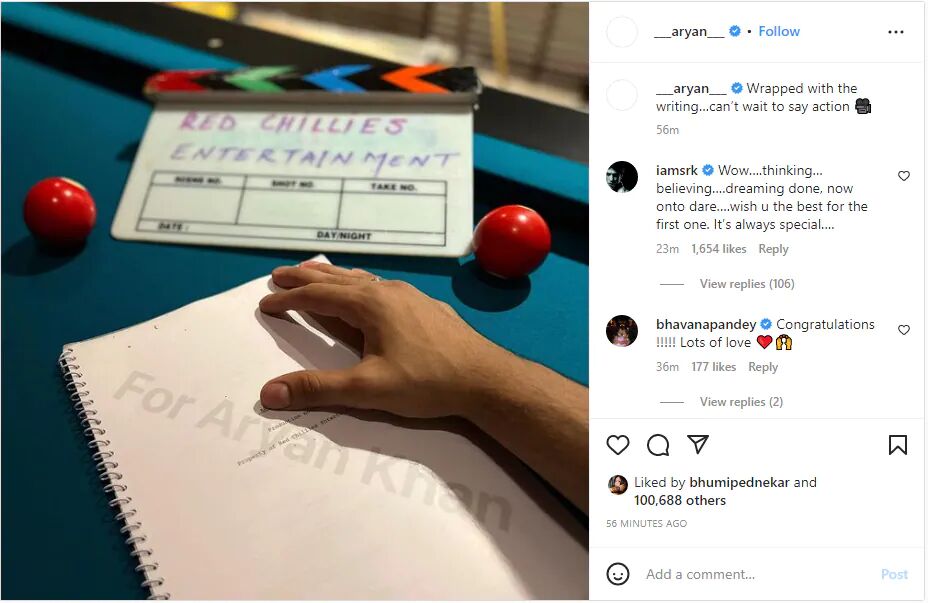The width and height of the screenshot is (928, 603).
Task: Submit the comment with the Post button
Action: click(x=894, y=574)
